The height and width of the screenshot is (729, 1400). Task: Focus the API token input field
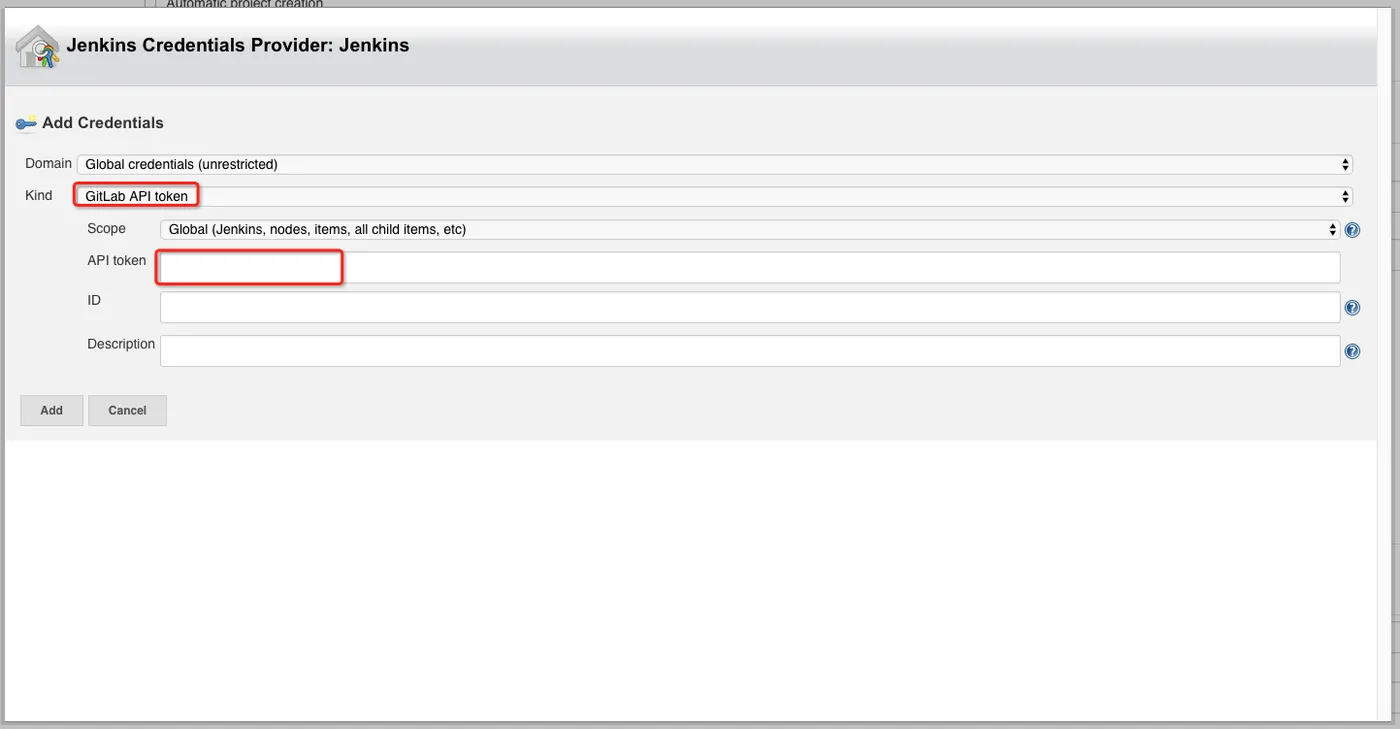(750, 267)
